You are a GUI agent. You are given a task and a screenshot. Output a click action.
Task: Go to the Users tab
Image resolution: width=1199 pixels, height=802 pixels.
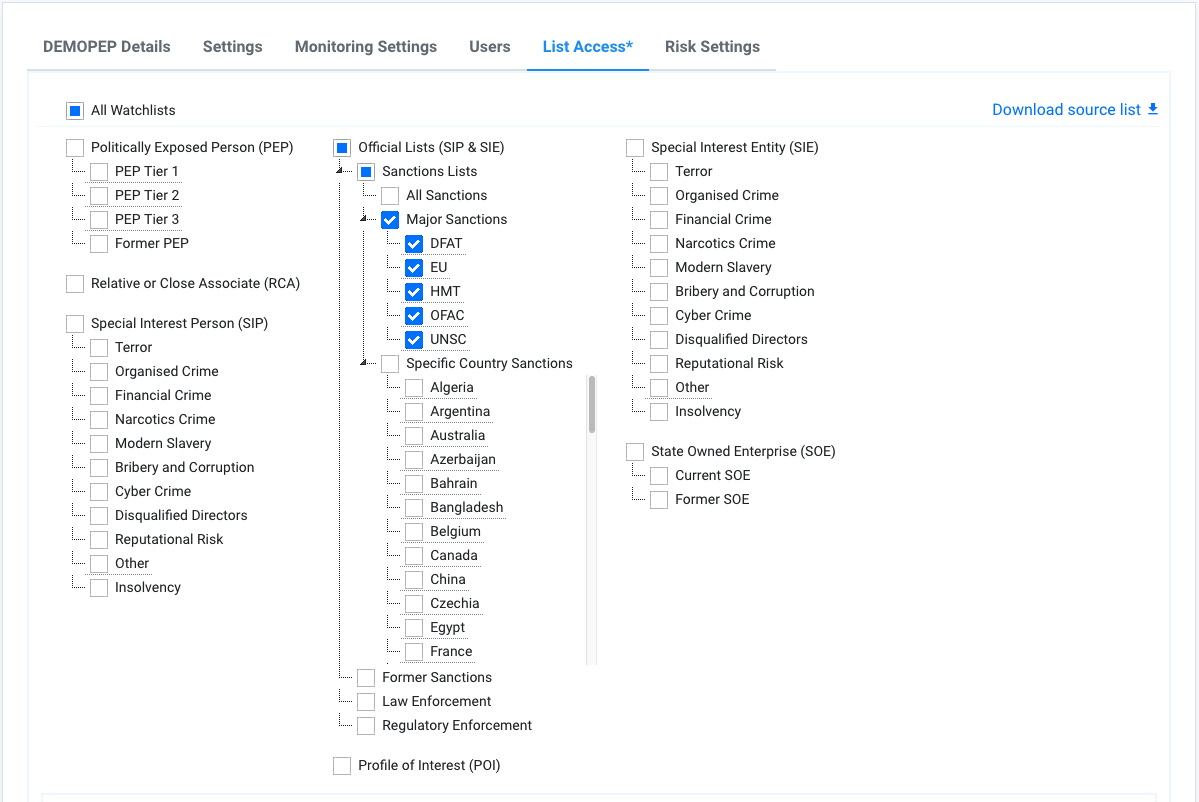[x=489, y=47]
